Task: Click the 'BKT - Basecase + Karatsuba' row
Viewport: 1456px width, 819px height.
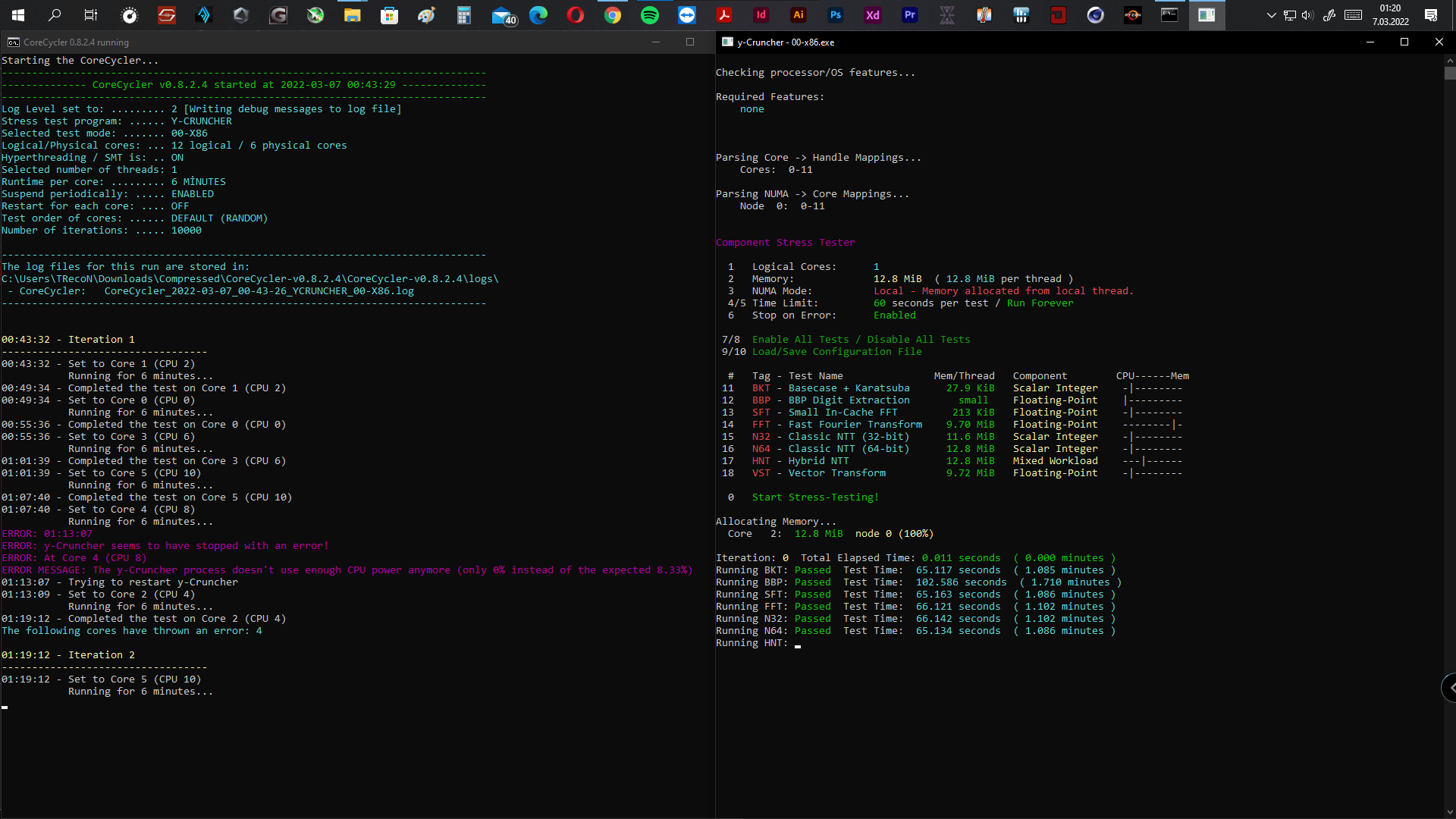Action: (952, 388)
